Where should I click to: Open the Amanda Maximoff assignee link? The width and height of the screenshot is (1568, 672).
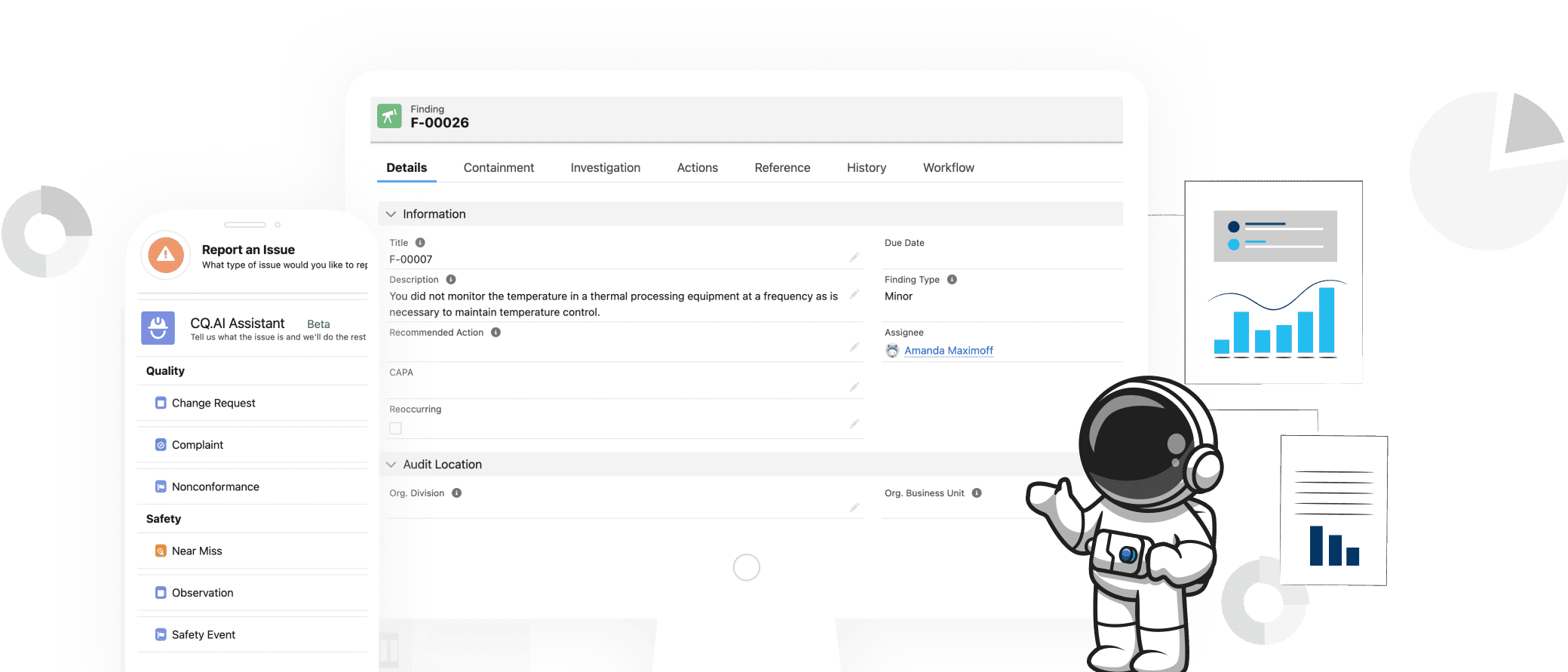click(x=948, y=351)
